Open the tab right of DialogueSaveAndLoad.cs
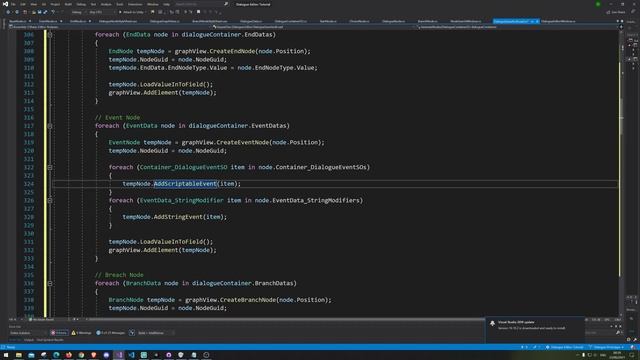This screenshot has width=640, height=360. click(558, 21)
